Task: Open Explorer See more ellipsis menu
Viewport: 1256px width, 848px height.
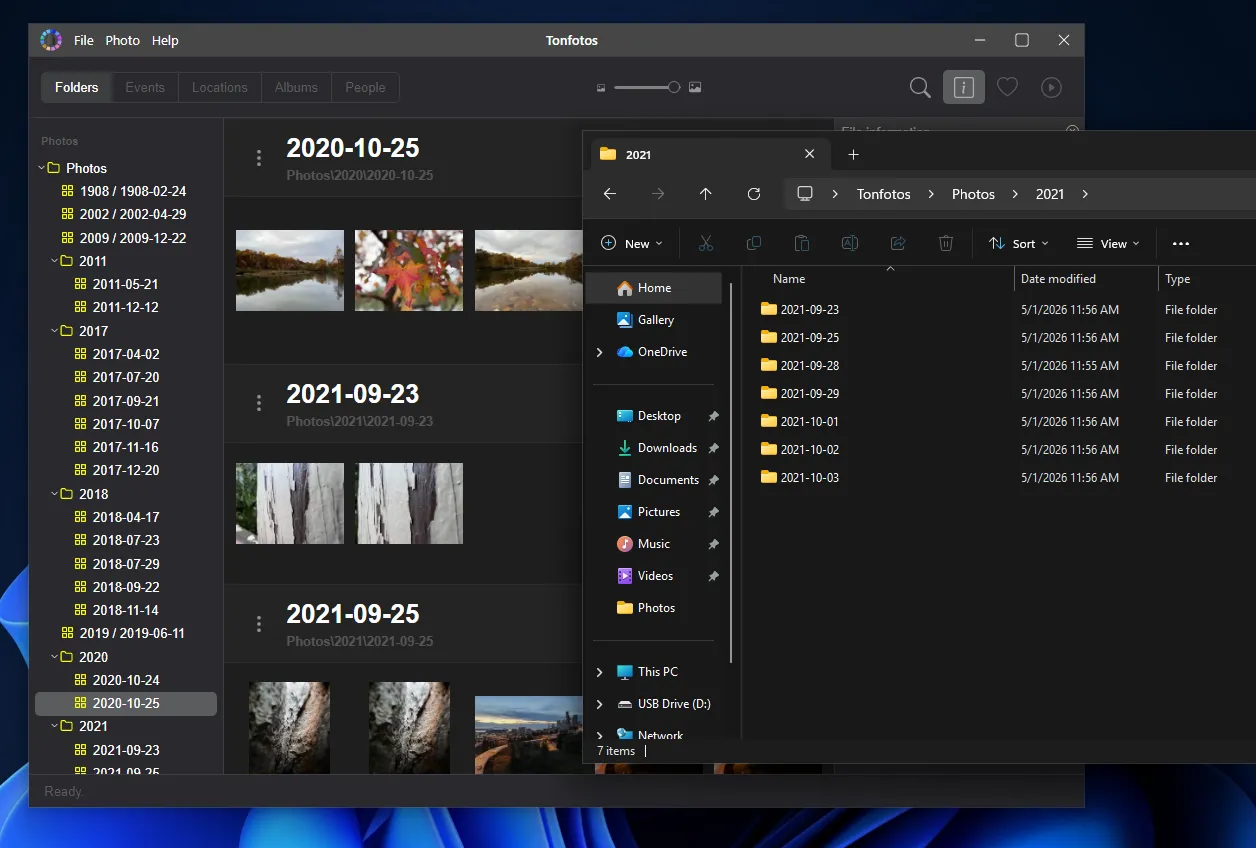Action: pyautogui.click(x=1181, y=243)
